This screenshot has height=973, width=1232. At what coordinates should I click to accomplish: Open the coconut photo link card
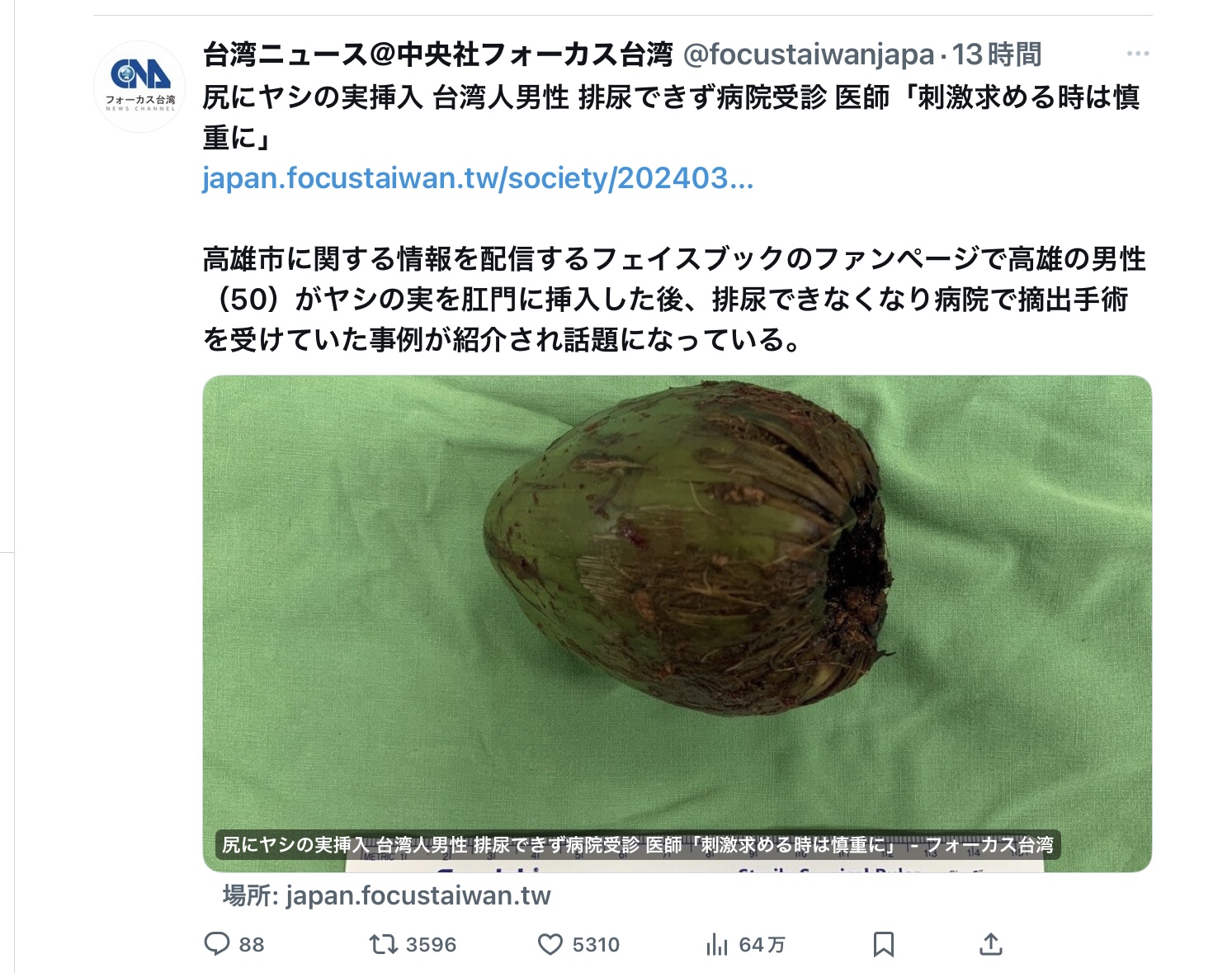[x=677, y=623]
